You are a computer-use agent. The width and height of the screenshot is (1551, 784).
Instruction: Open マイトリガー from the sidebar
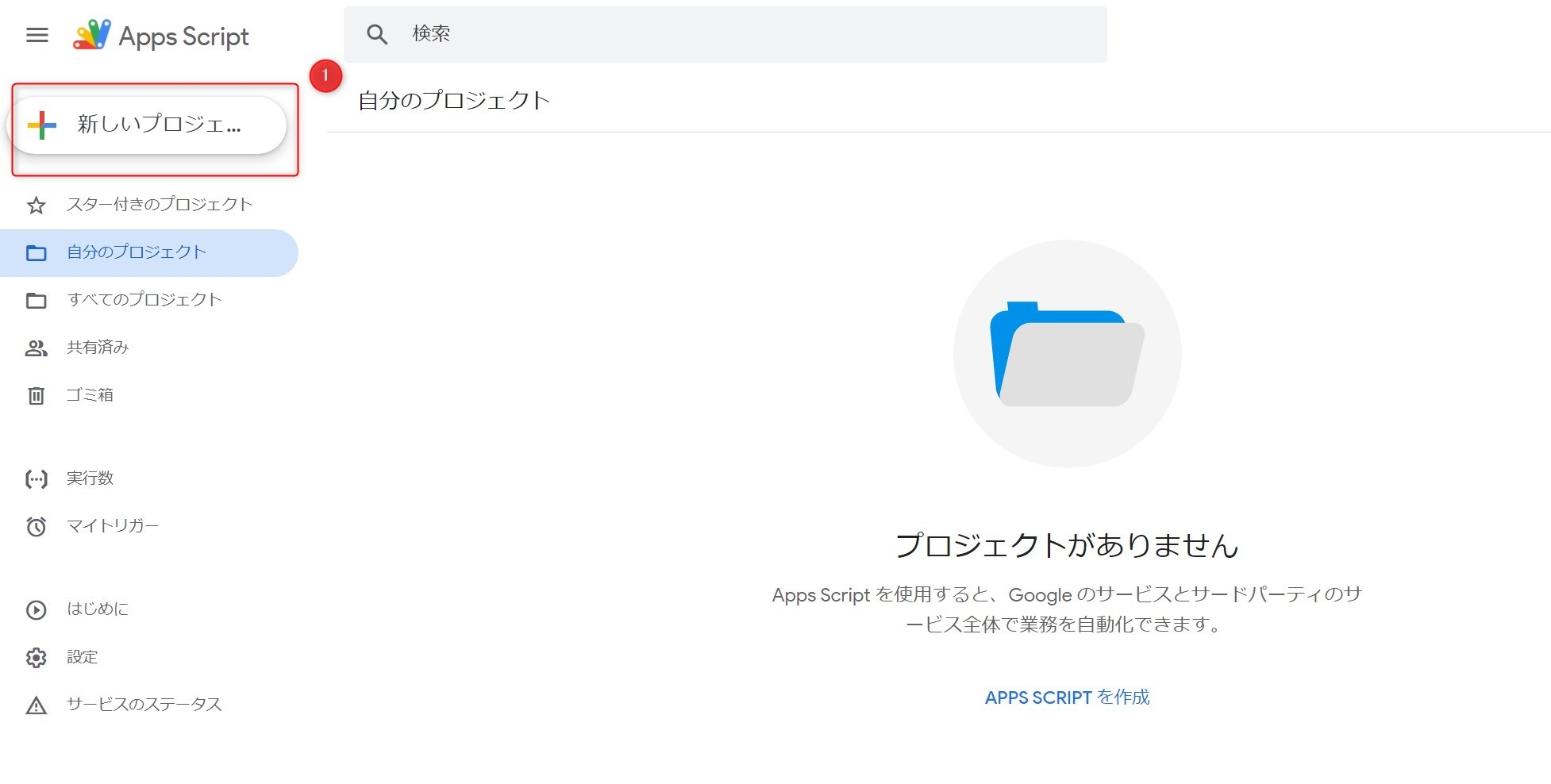pyautogui.click(x=113, y=526)
